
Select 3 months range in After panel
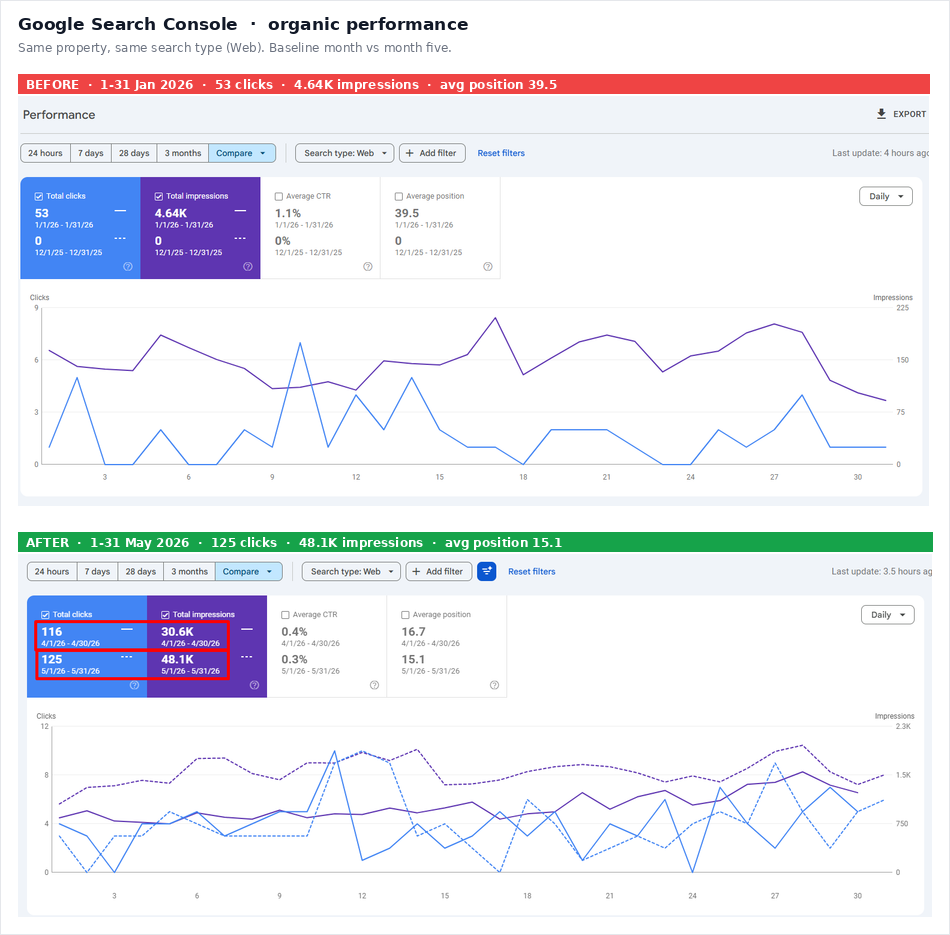click(x=190, y=571)
